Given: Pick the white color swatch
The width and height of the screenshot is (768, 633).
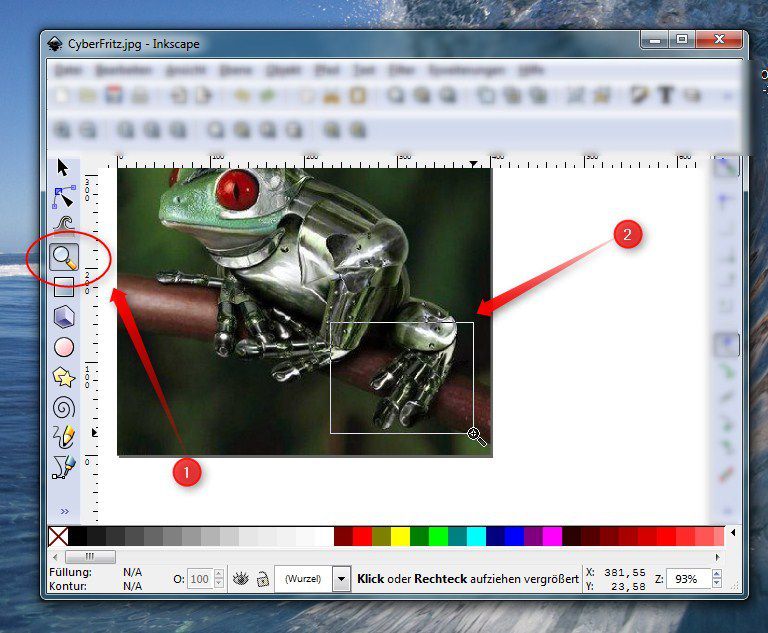Looking at the screenshot, I should [x=324, y=536].
